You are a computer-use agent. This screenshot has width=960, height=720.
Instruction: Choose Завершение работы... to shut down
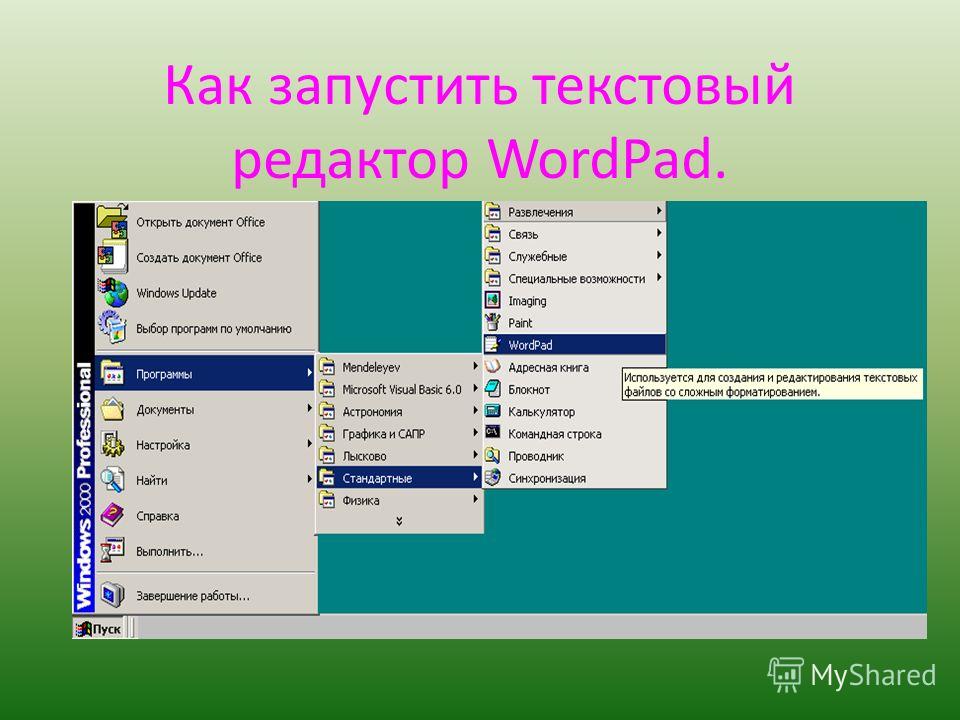point(206,595)
